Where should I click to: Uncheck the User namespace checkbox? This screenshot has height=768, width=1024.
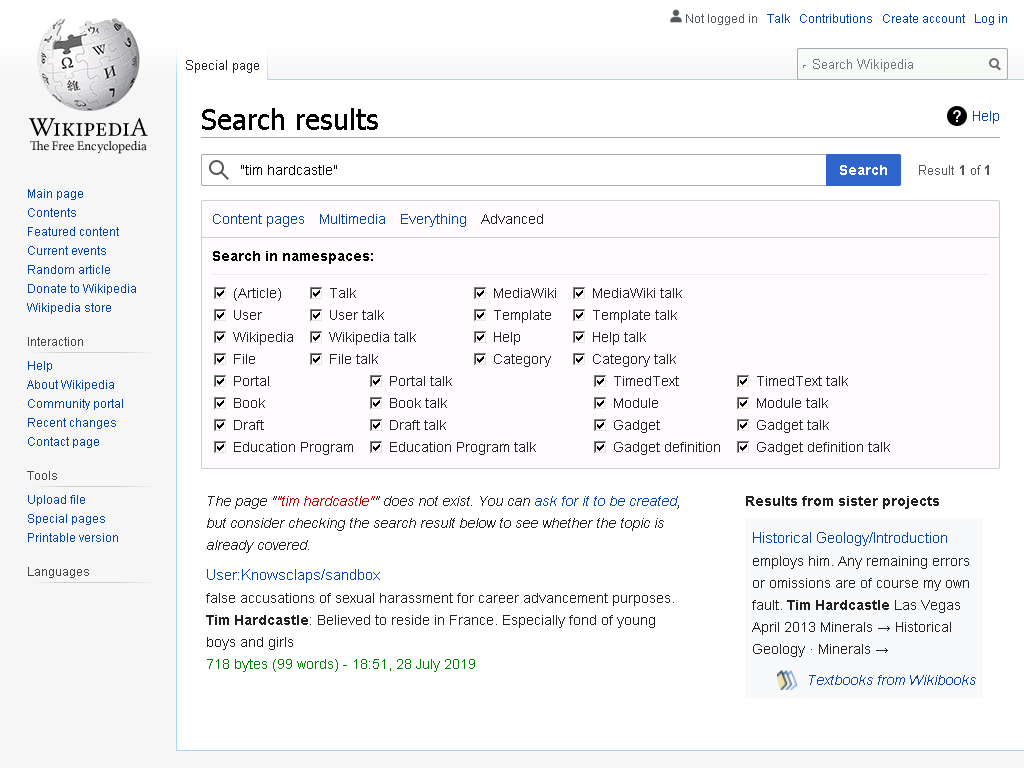coord(220,315)
